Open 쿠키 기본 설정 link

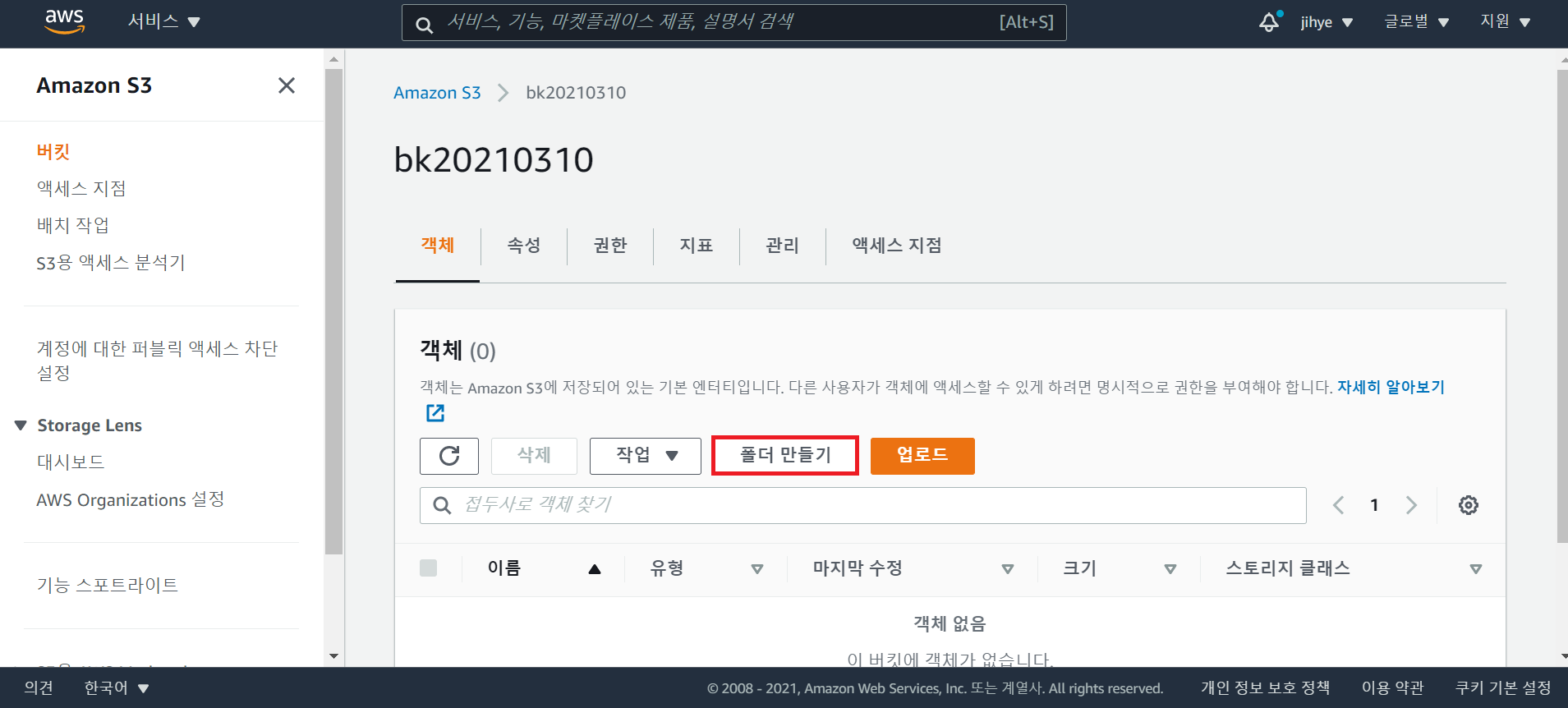1503,687
